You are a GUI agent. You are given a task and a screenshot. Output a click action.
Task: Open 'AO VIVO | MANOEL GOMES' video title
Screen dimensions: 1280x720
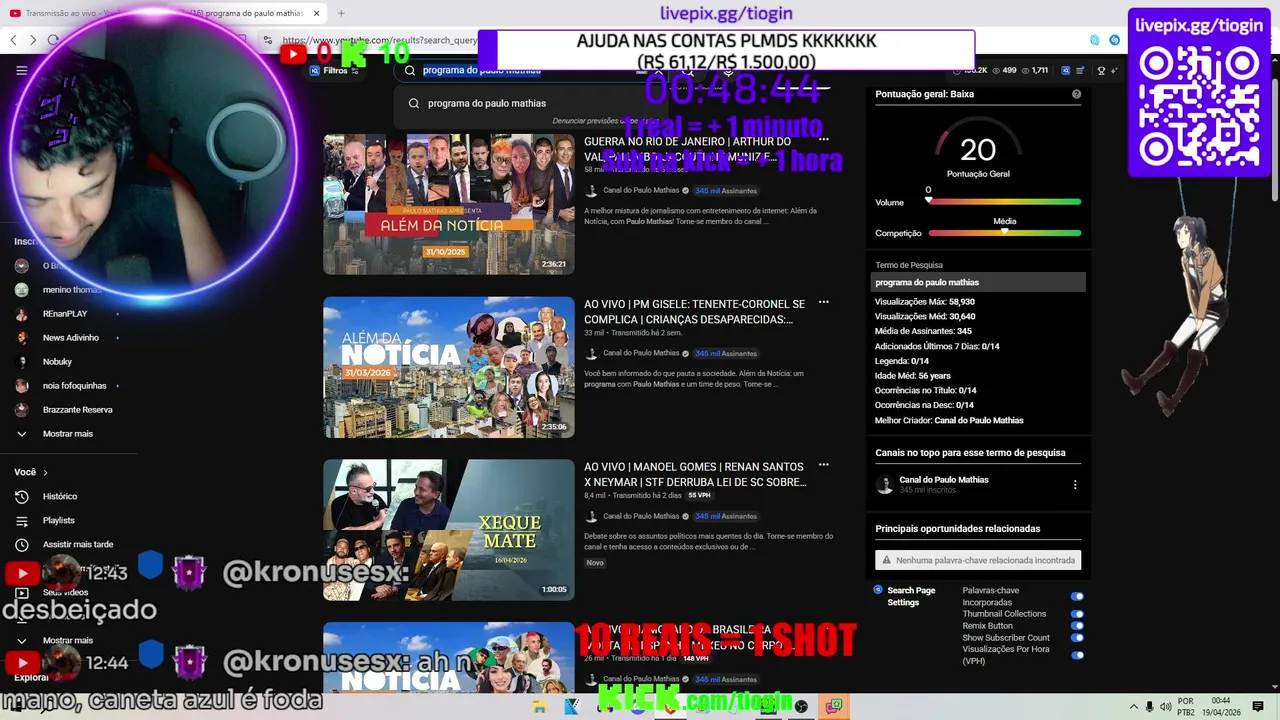pyautogui.click(x=694, y=475)
